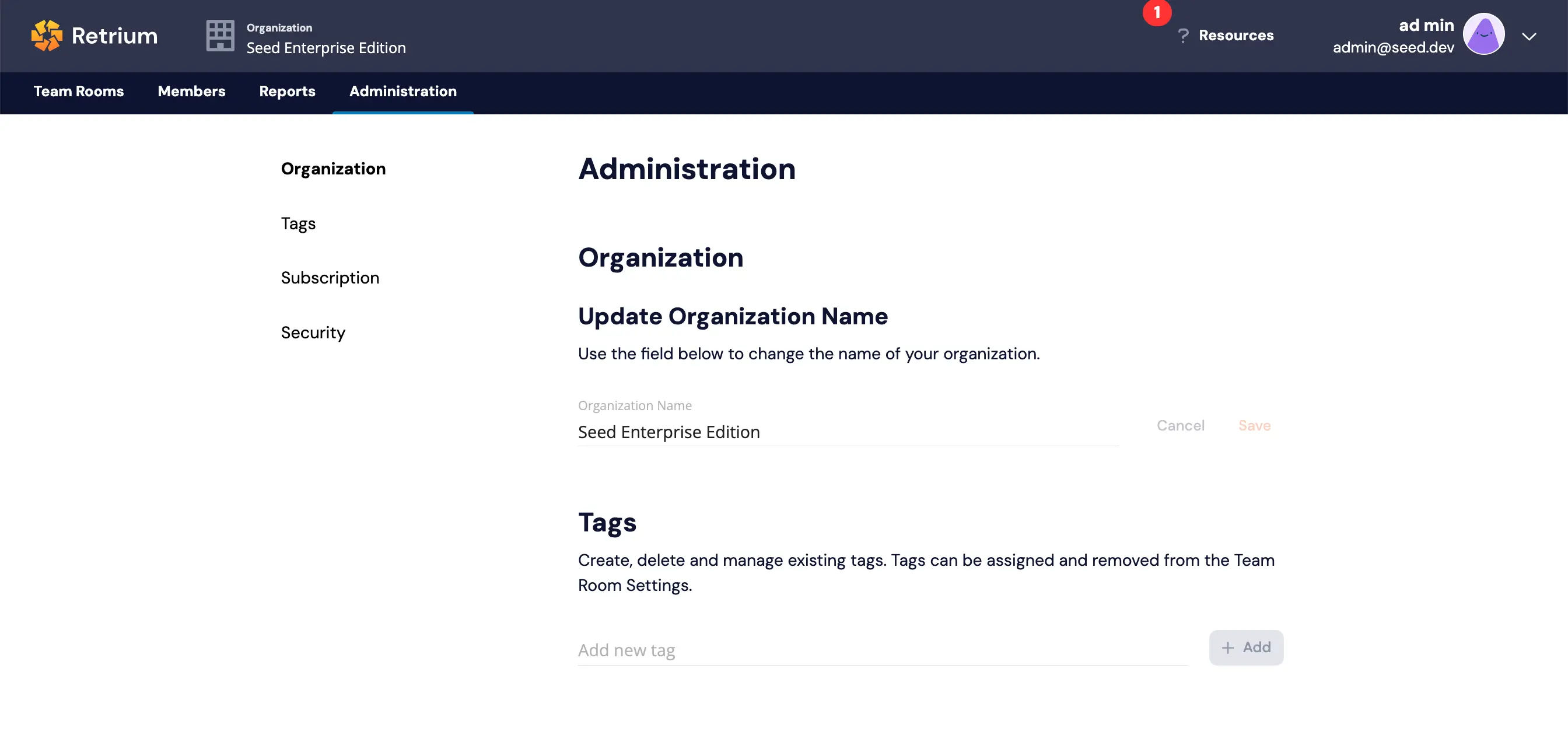Jump to Tags section in sidebar
Screen dimensions: 1568x735
pos(297,223)
